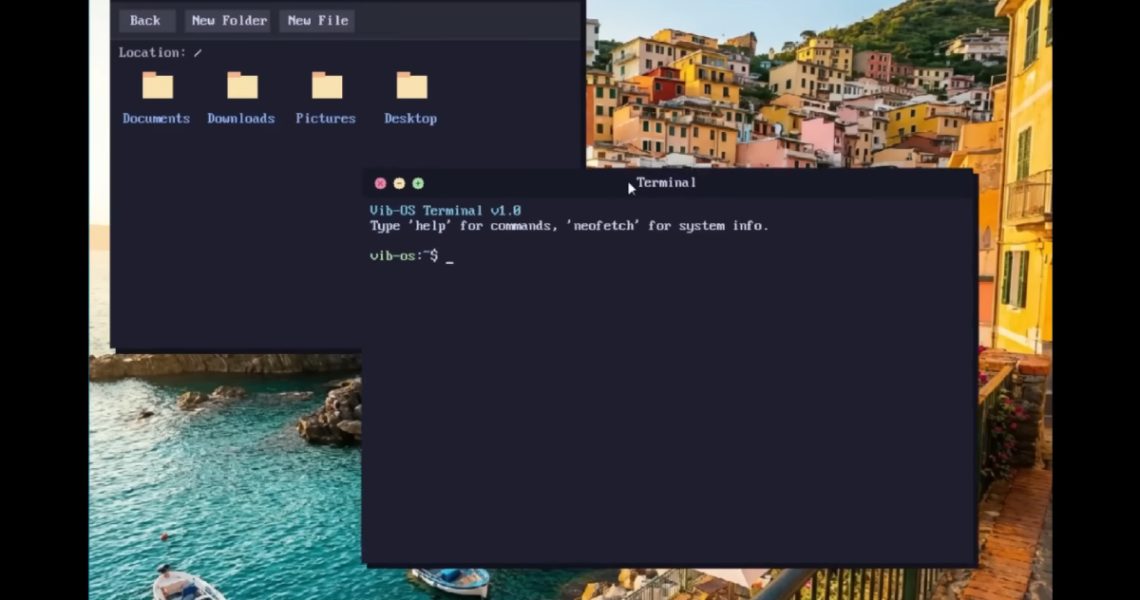Minimize Terminal using the yellow button
The width and height of the screenshot is (1140, 600).
[399, 183]
